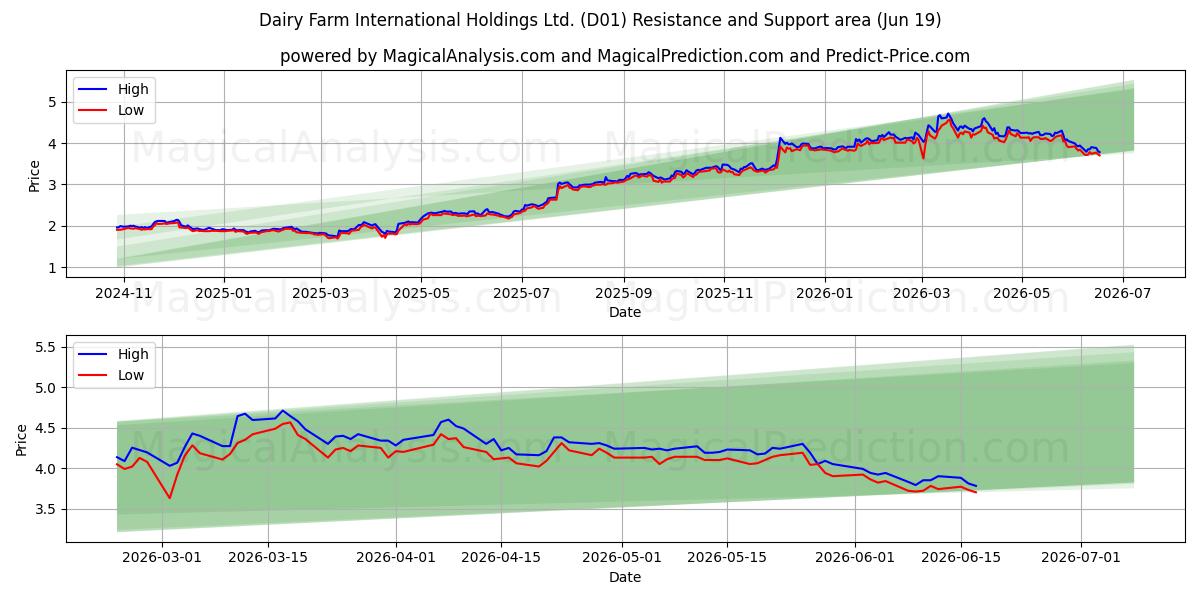This screenshot has width=1200, height=600.
Task: Click the '2026-01' x-axis label in top chart
Action: pyautogui.click(x=824, y=294)
